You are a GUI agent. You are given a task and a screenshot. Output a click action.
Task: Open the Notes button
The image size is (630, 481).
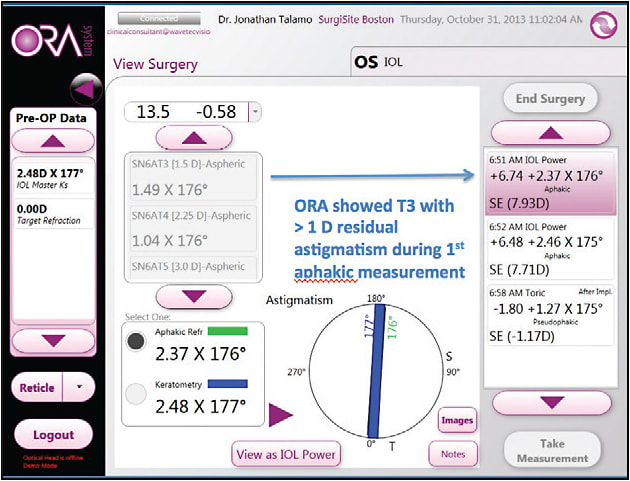coord(453,454)
